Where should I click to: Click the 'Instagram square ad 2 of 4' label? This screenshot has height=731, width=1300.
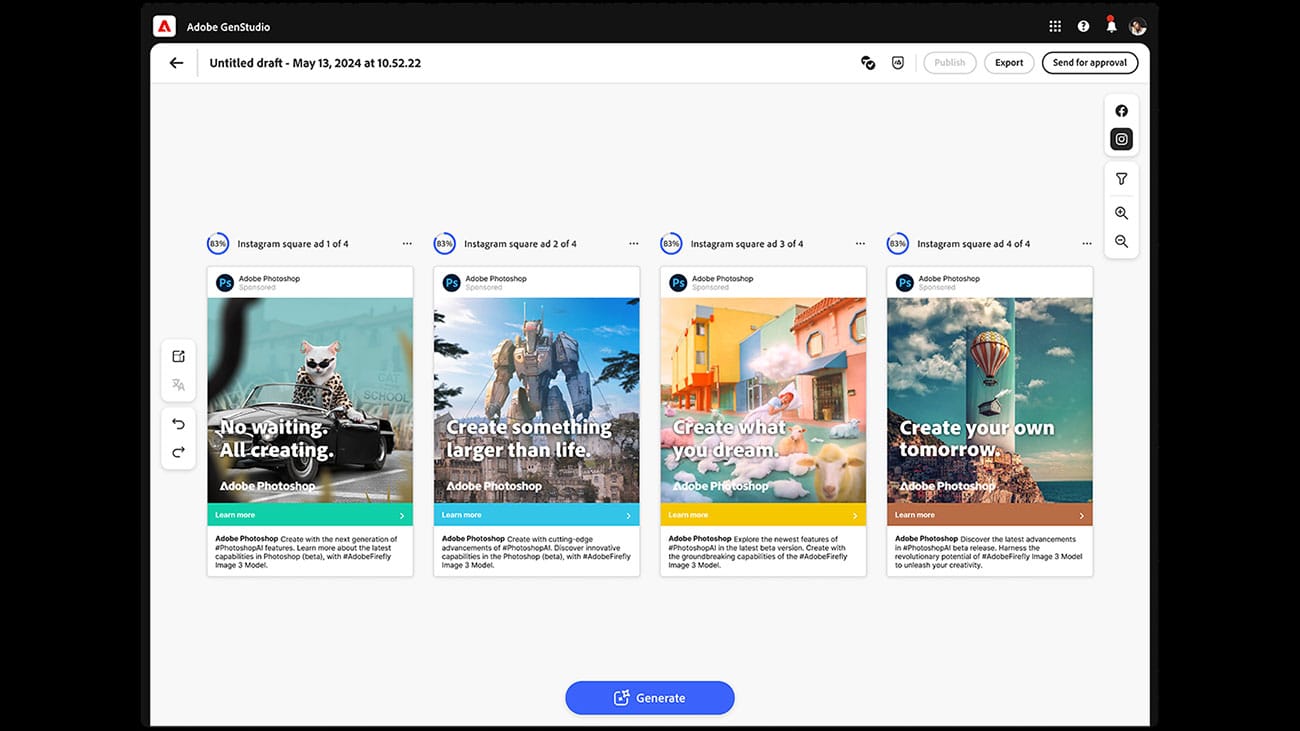tap(520, 244)
